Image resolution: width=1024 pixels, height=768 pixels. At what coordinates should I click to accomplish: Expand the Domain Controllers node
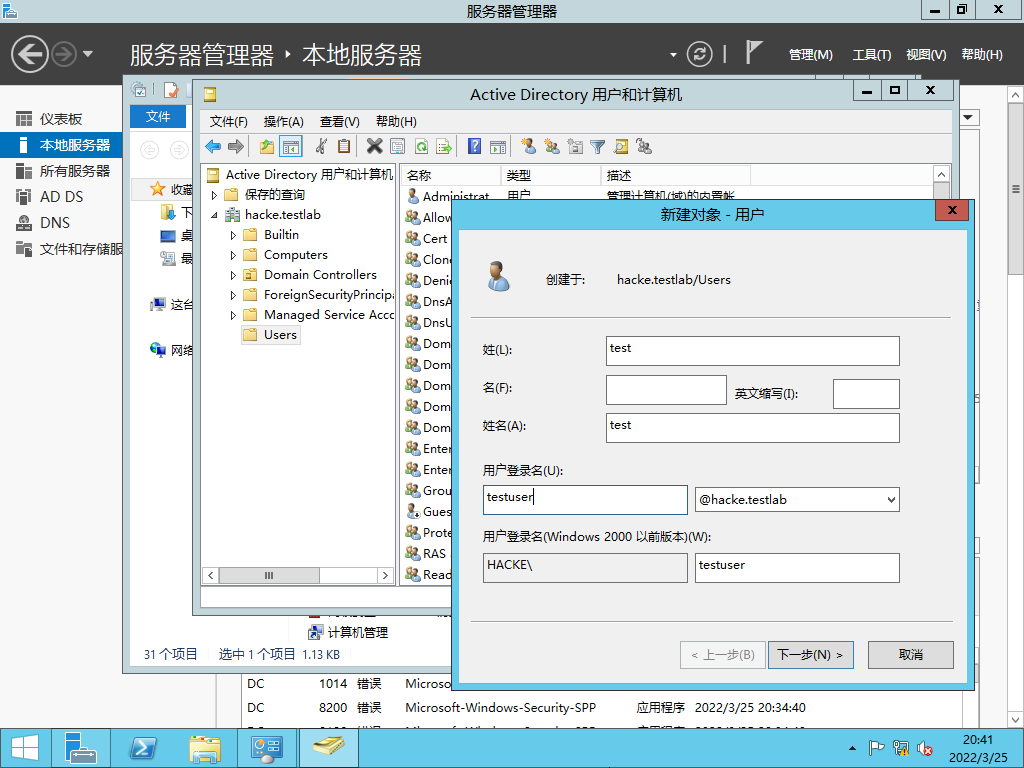click(233, 276)
